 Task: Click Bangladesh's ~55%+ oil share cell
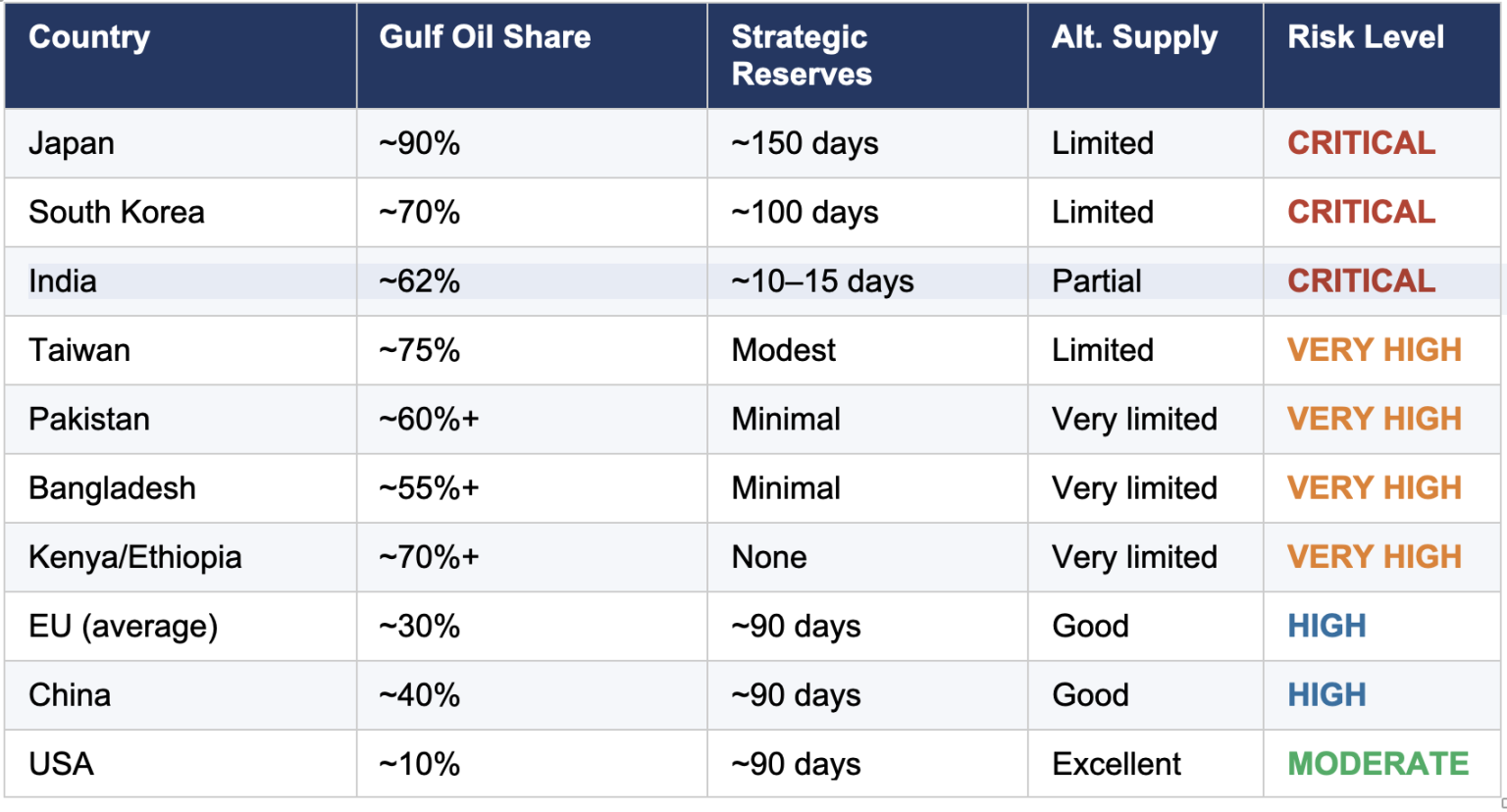point(429,488)
